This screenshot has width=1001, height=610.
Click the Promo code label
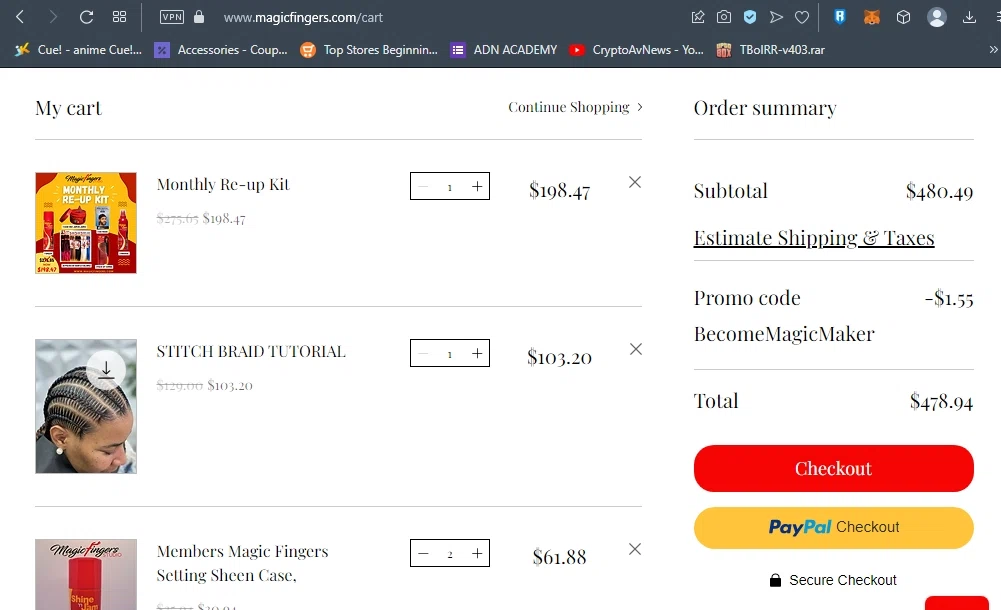click(747, 298)
